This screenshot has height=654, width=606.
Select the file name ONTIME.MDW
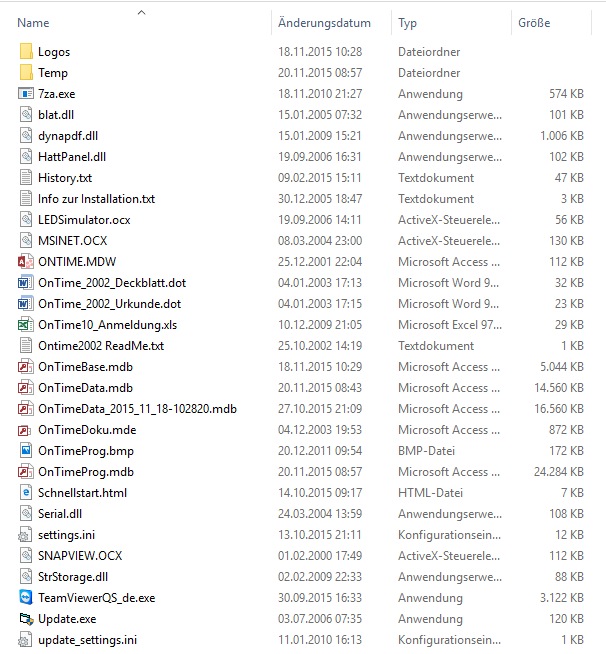tap(77, 262)
